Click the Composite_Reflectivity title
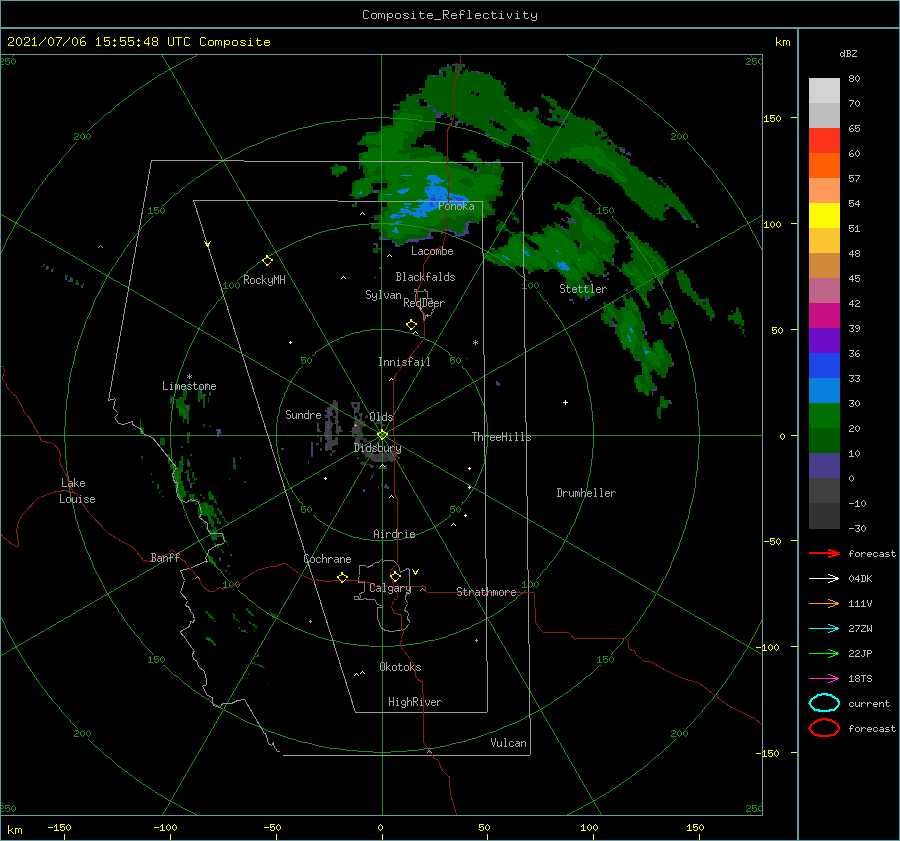The image size is (900, 841). pyautogui.click(x=450, y=15)
